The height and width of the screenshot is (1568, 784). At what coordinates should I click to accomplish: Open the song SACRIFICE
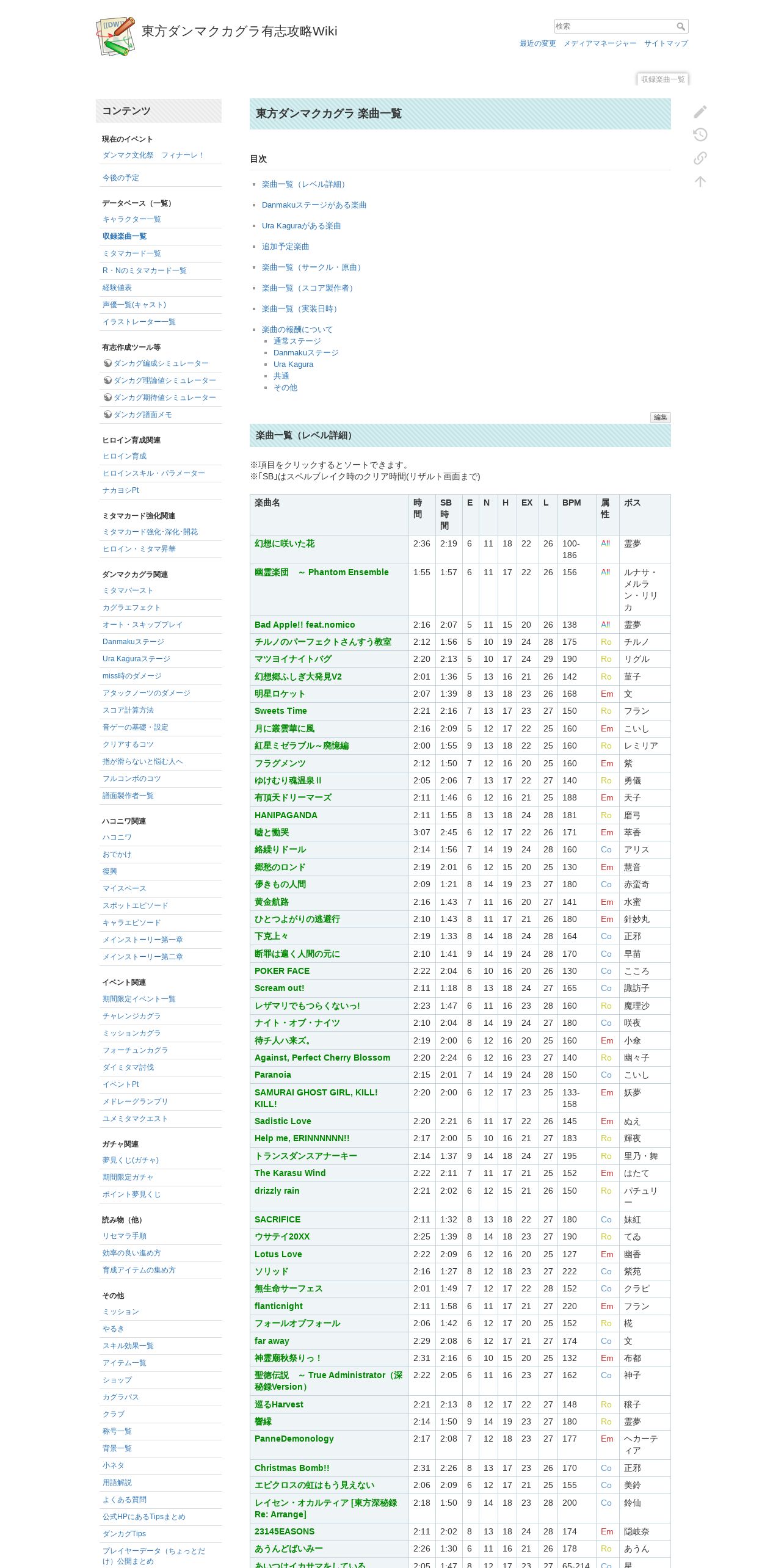point(277,1219)
